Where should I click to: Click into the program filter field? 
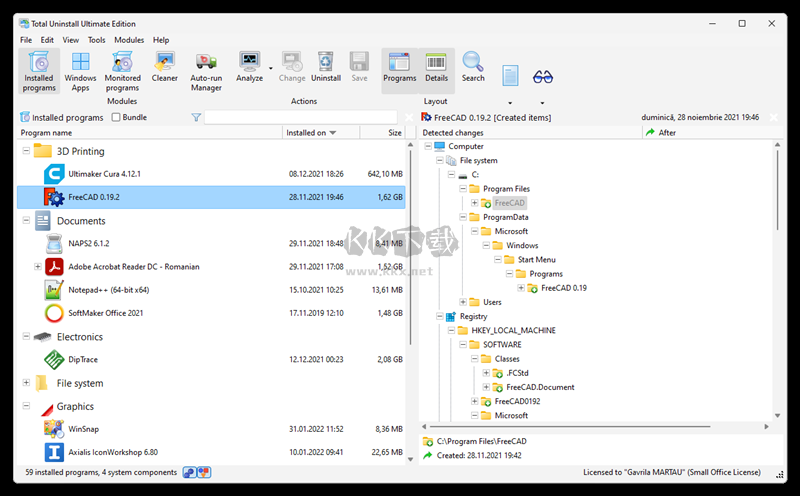(301, 117)
